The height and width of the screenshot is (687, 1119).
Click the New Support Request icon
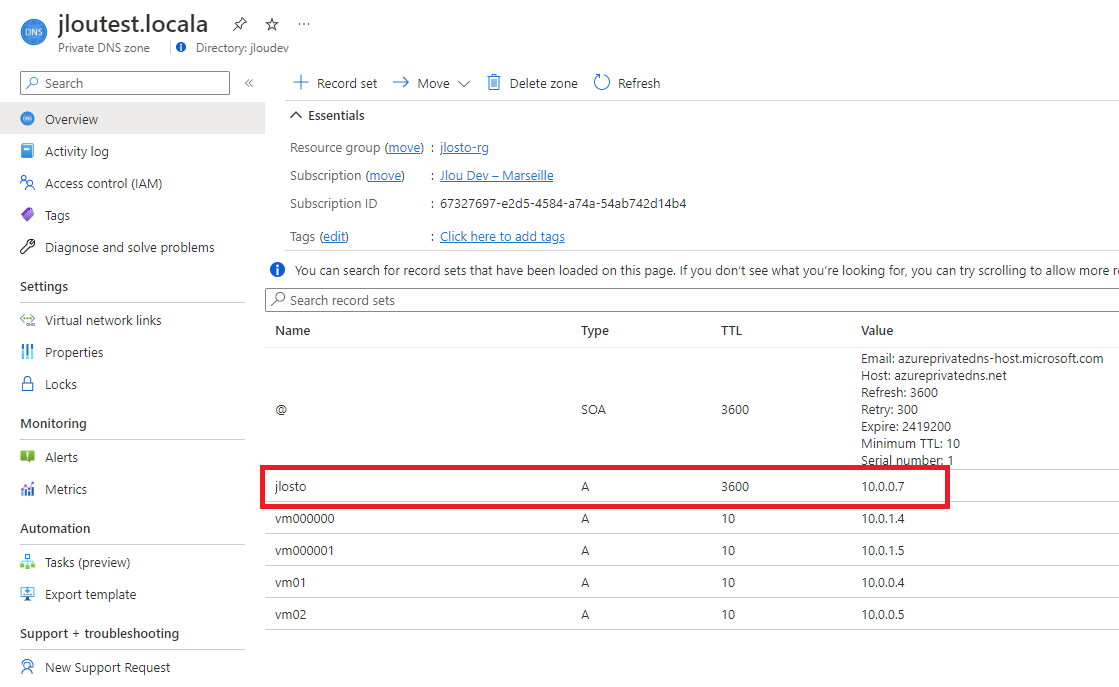(27, 667)
